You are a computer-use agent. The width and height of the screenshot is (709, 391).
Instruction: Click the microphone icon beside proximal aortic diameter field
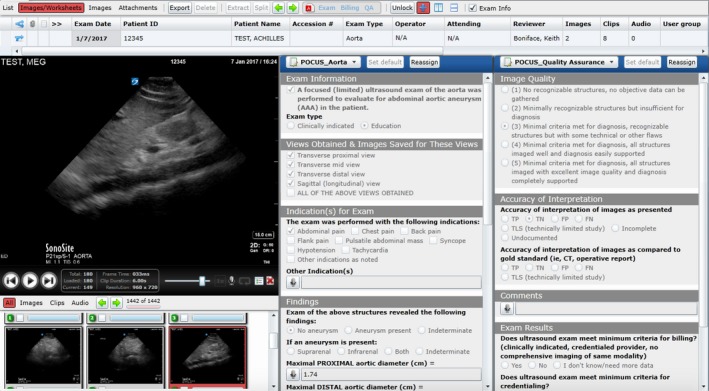(293, 374)
